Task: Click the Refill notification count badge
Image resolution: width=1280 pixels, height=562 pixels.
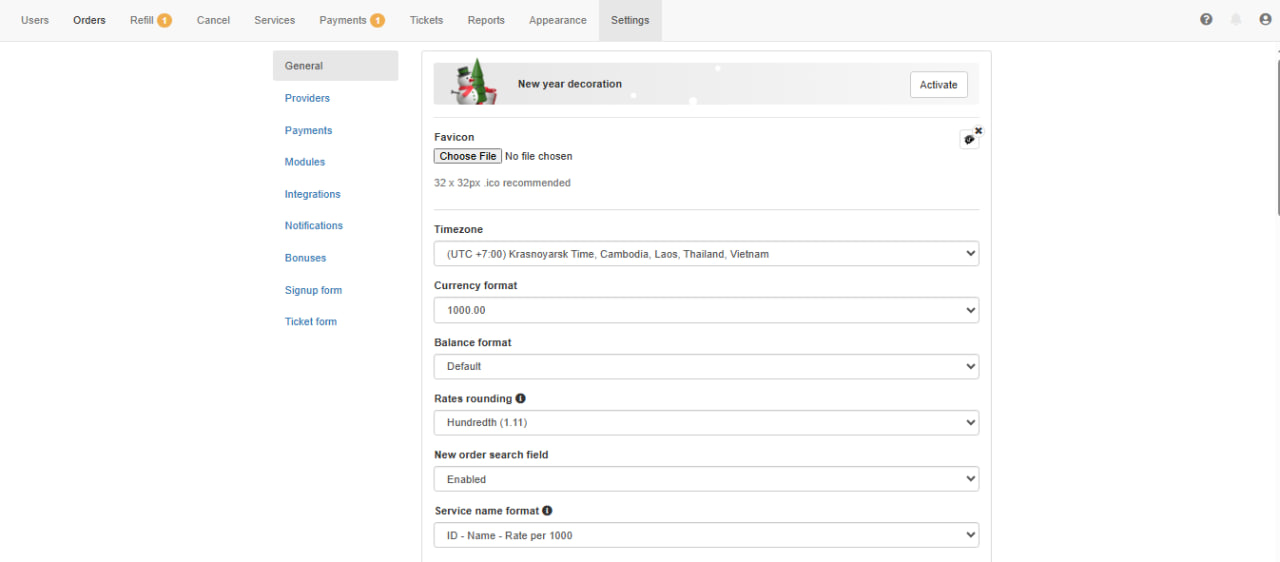Action: click(x=164, y=20)
